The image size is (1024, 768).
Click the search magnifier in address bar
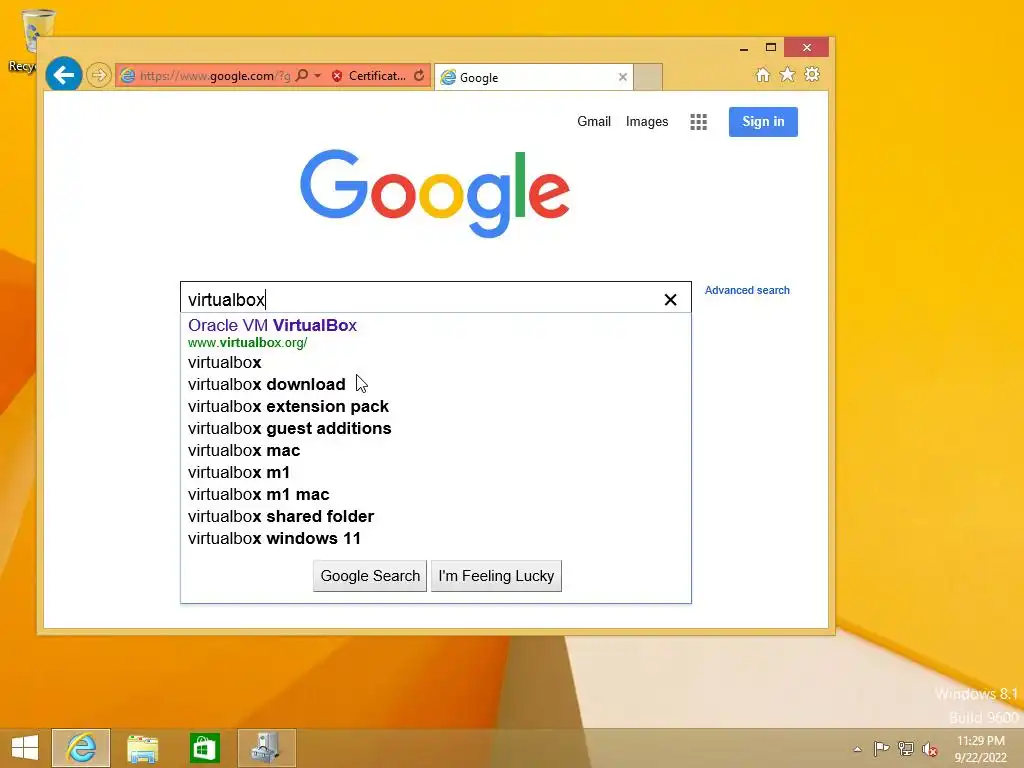[x=302, y=75]
